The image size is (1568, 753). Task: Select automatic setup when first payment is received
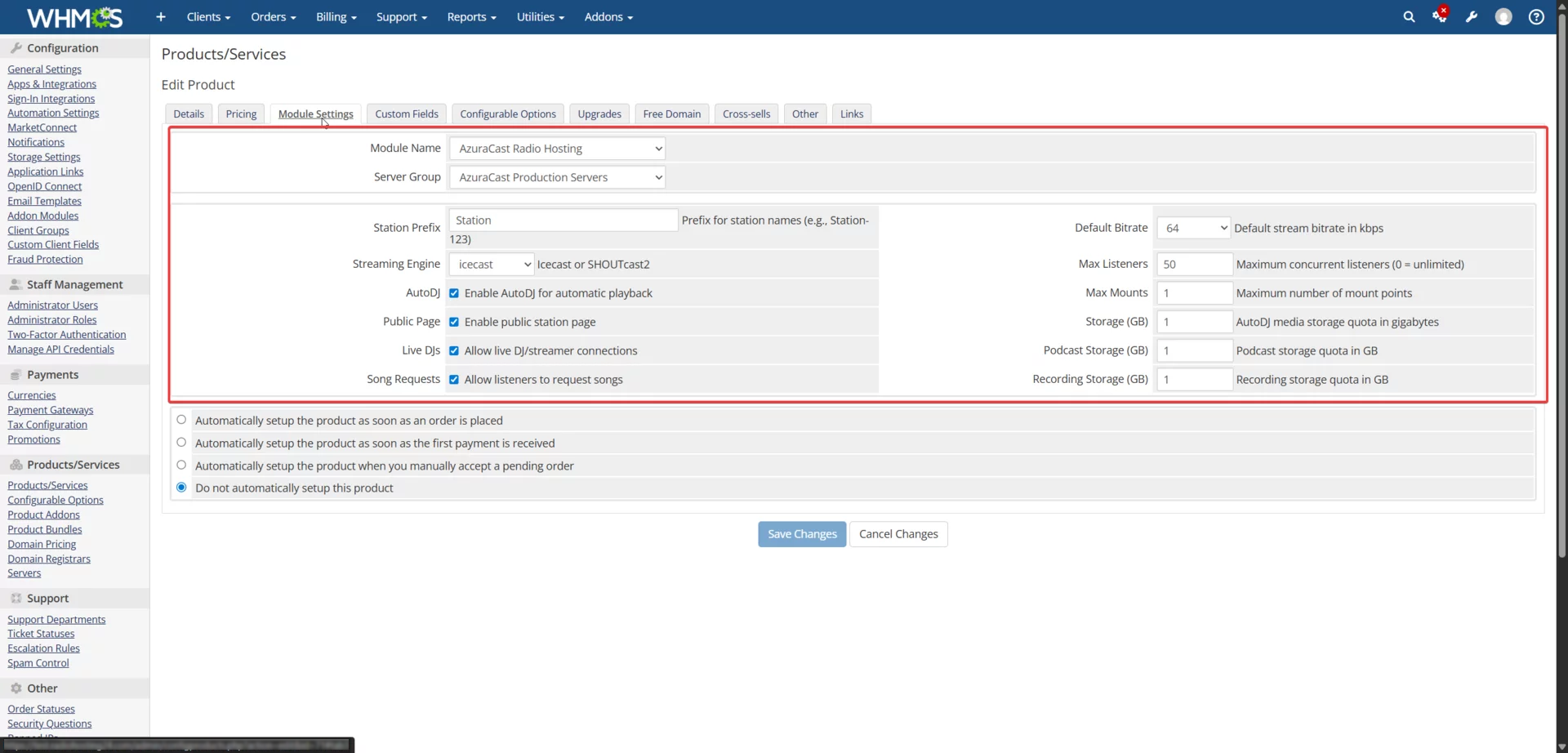pyautogui.click(x=180, y=442)
